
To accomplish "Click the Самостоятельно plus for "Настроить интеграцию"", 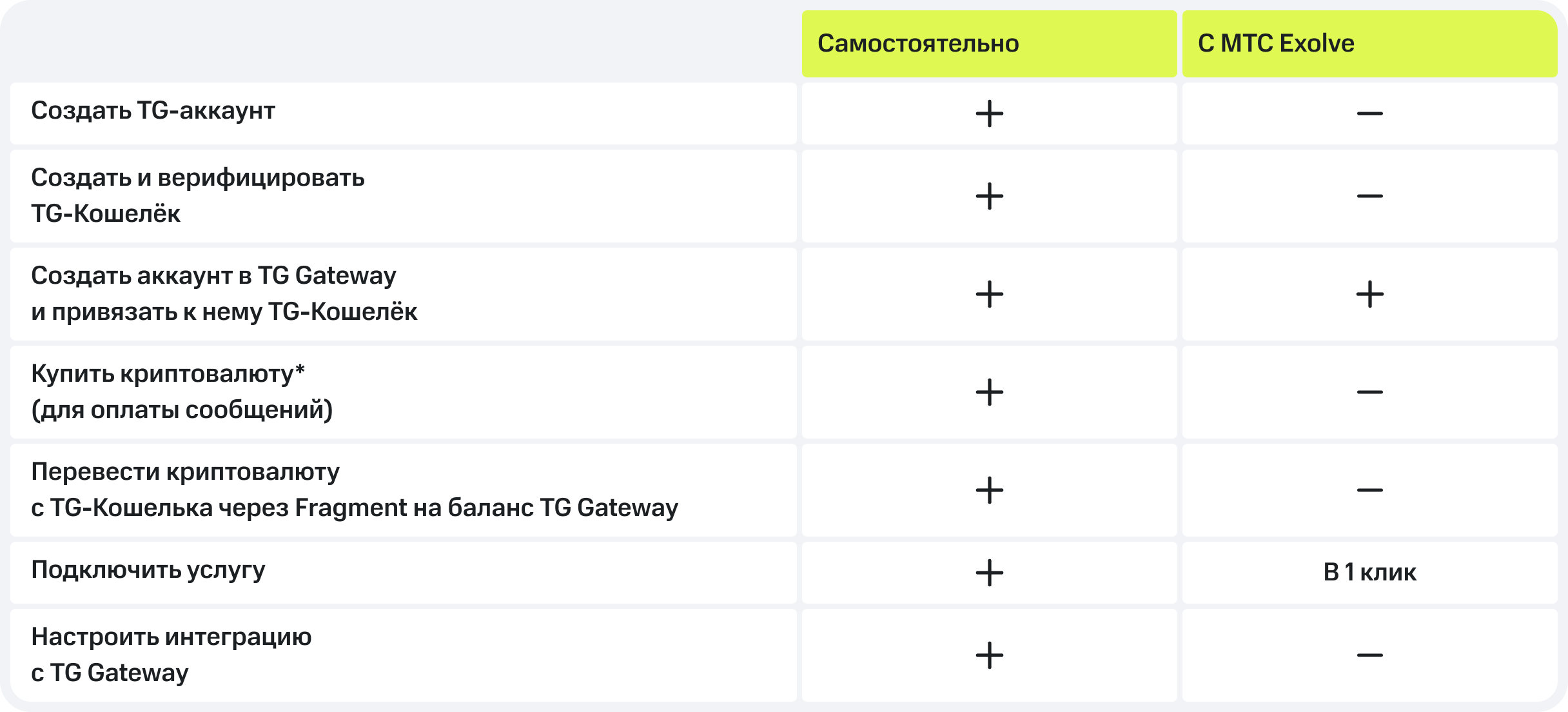I will 989,655.
